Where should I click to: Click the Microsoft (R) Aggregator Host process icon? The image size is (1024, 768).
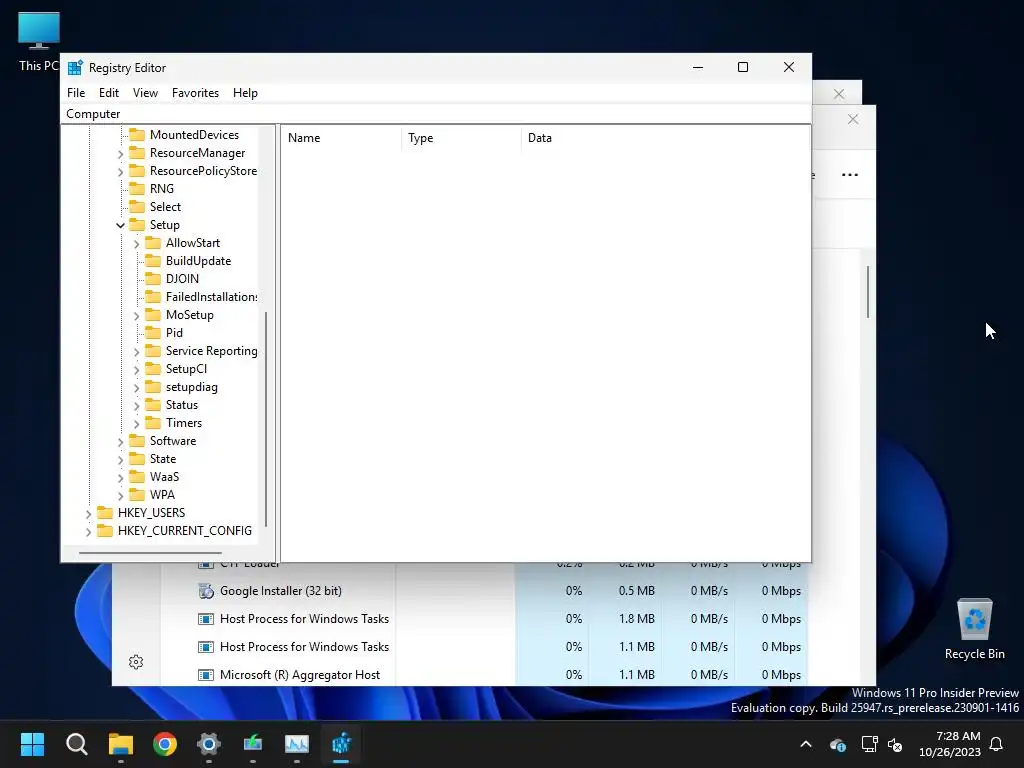(x=206, y=675)
